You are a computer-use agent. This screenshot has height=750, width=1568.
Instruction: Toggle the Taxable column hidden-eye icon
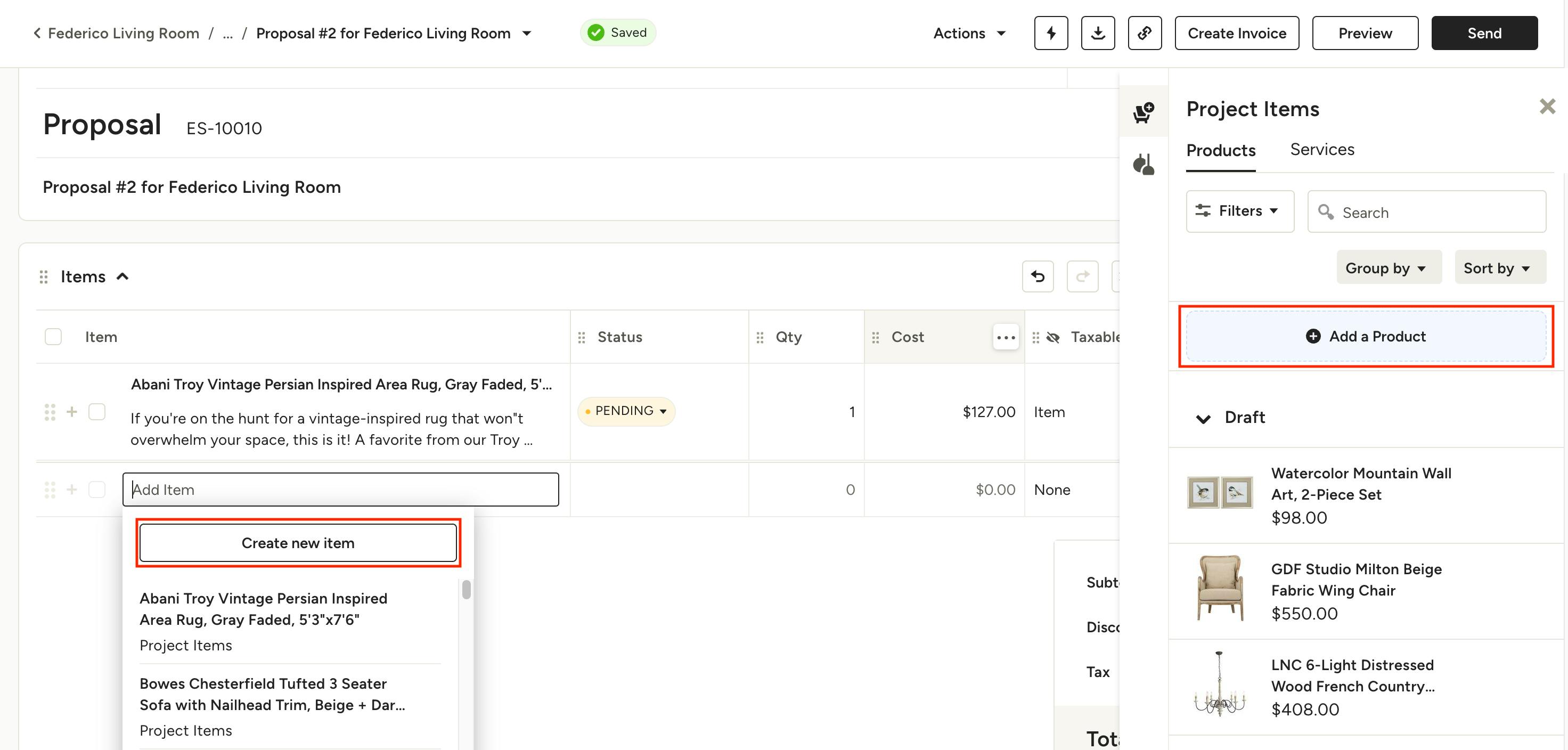(x=1053, y=337)
